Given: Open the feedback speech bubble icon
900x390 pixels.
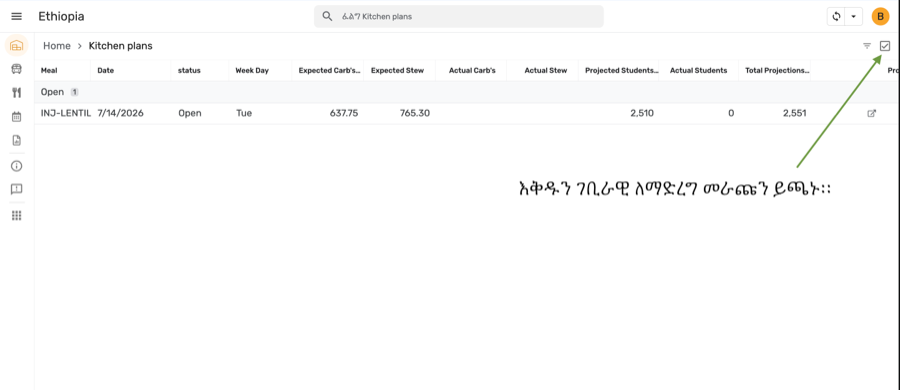Looking at the screenshot, I should tap(17, 189).
